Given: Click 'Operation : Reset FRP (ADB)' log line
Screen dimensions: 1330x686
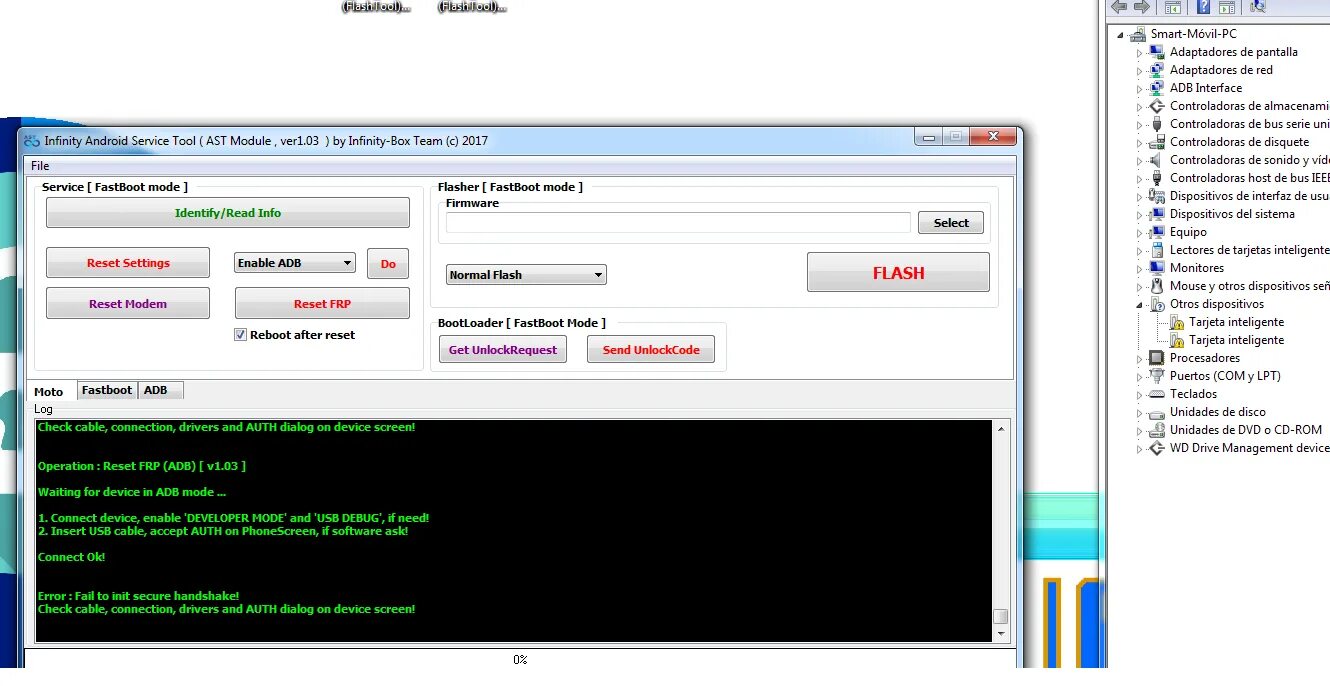Looking at the screenshot, I should pyautogui.click(x=142, y=466).
